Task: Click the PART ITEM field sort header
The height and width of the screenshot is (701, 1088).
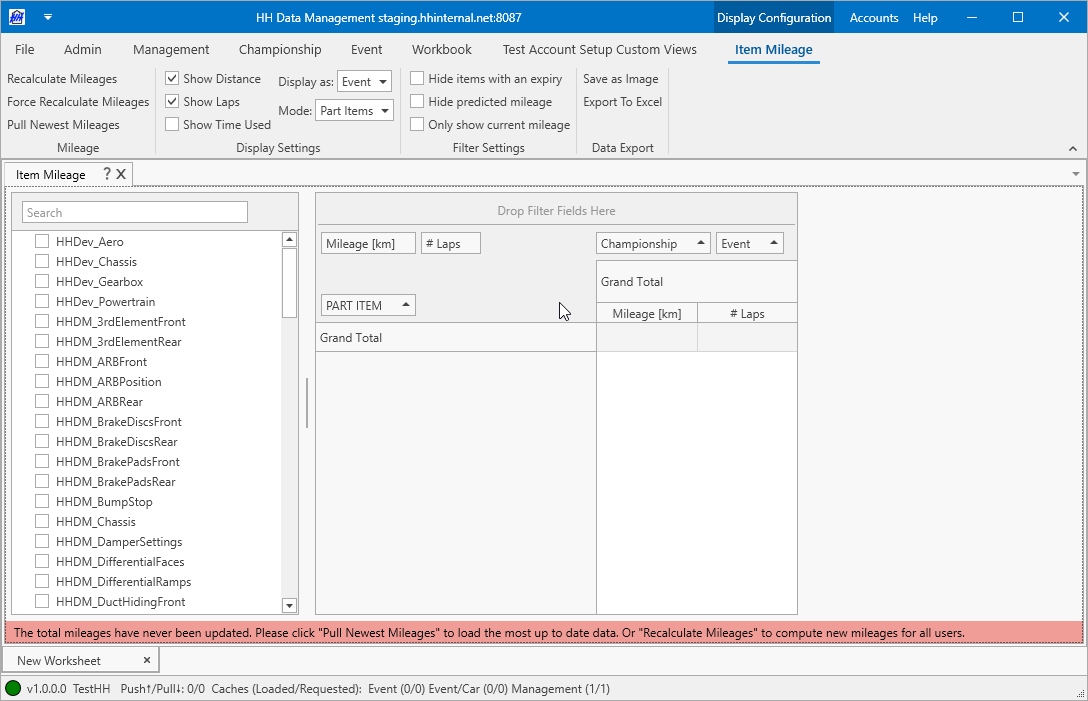Action: [368, 305]
